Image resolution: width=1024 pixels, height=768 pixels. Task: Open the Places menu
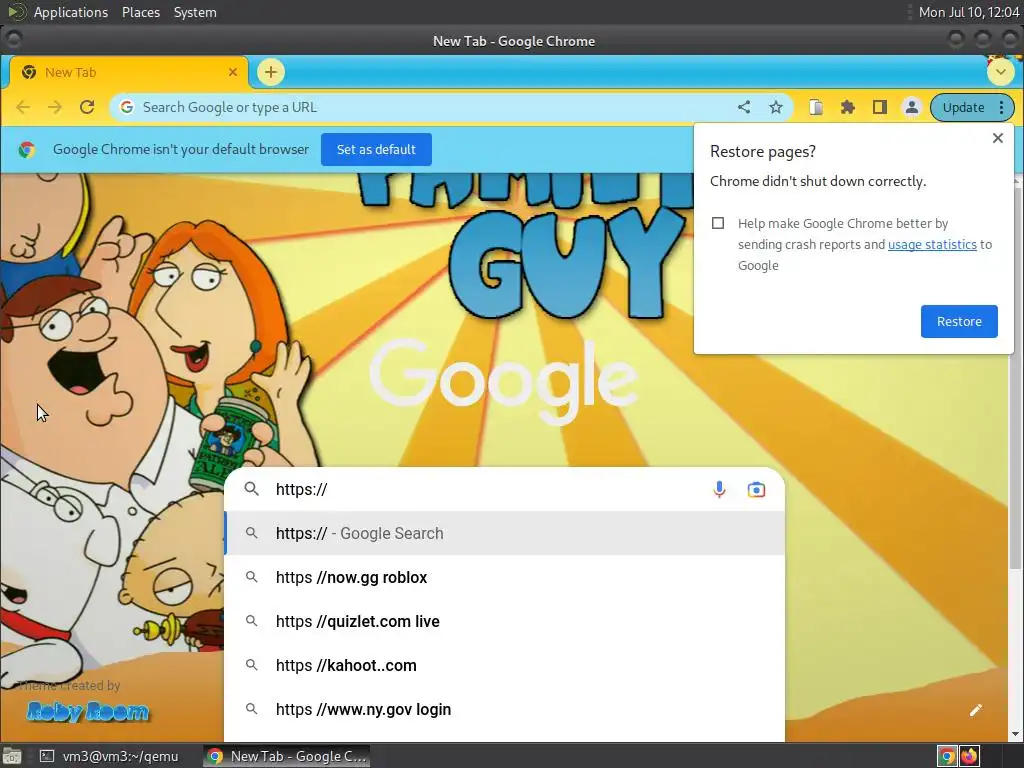pyautogui.click(x=141, y=12)
